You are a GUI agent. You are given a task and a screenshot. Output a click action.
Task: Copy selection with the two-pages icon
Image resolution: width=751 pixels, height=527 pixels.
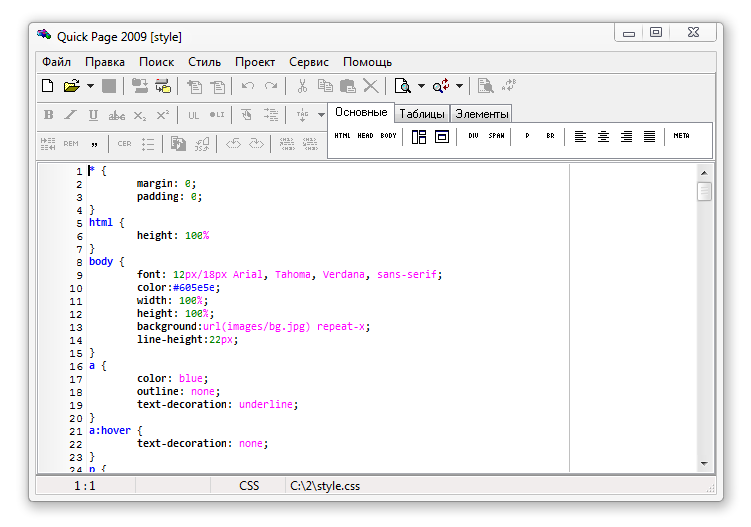click(325, 86)
